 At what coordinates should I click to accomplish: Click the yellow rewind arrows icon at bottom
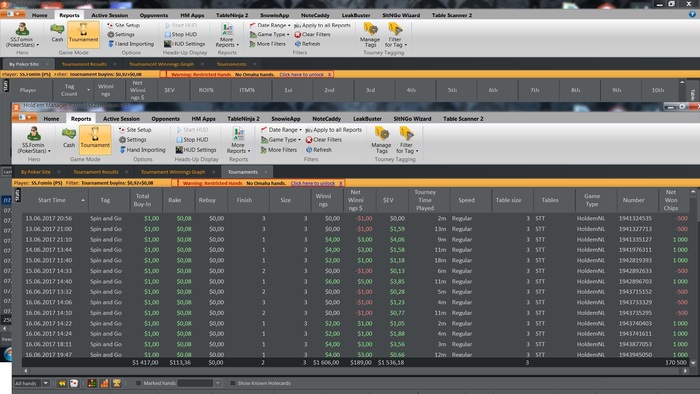(x=62, y=383)
